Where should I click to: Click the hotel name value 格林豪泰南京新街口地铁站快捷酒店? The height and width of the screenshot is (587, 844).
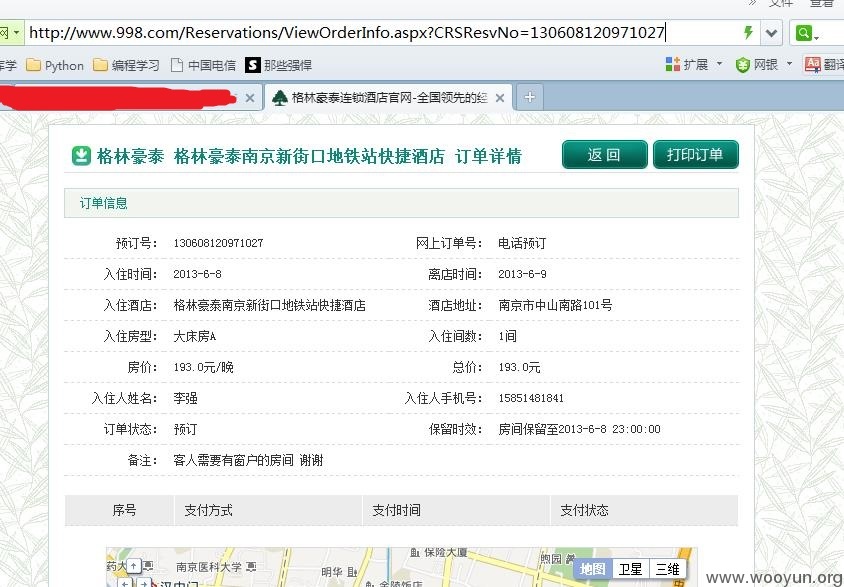(x=269, y=305)
